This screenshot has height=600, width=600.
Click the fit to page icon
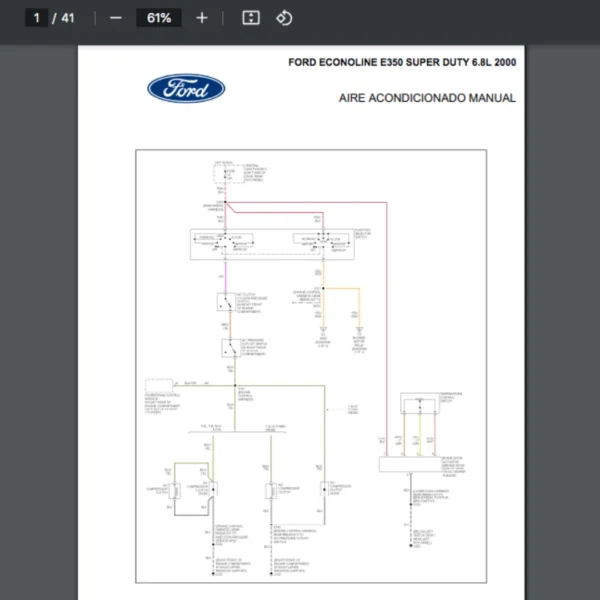click(x=251, y=18)
